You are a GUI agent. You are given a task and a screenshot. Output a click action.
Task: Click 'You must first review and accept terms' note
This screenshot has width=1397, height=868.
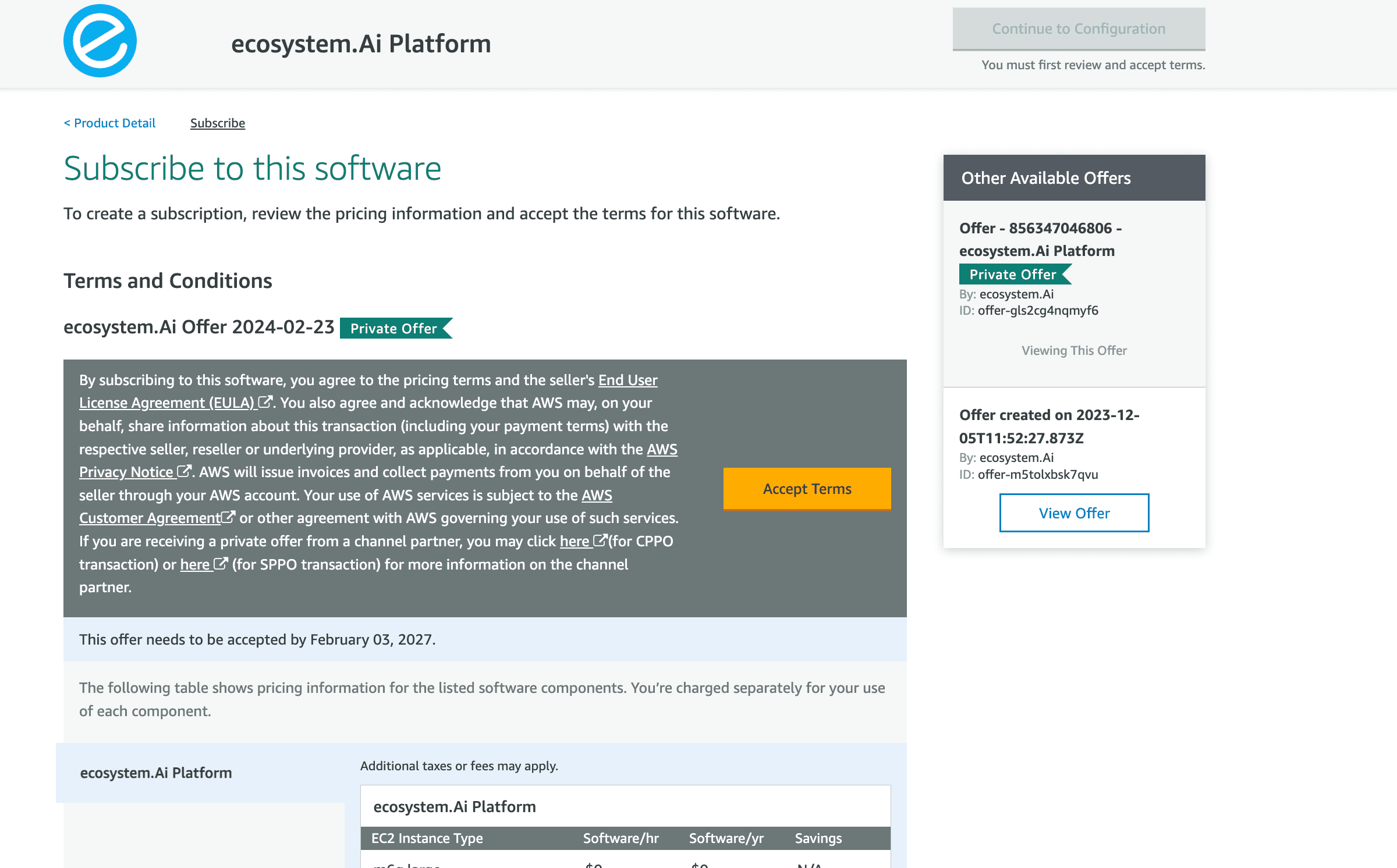1093,65
